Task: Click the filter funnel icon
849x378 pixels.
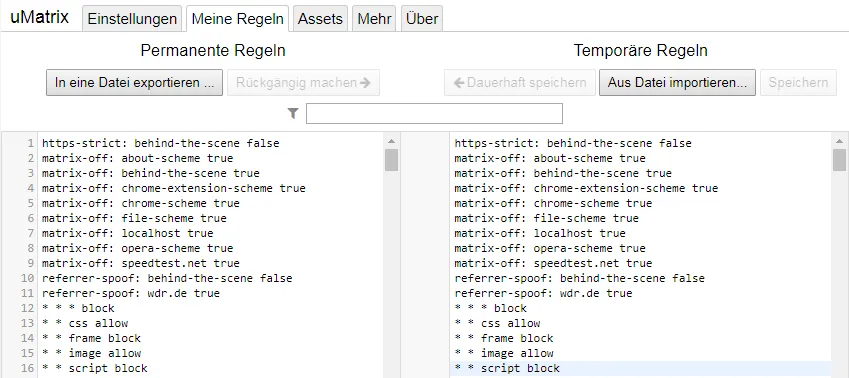Action: click(x=293, y=113)
